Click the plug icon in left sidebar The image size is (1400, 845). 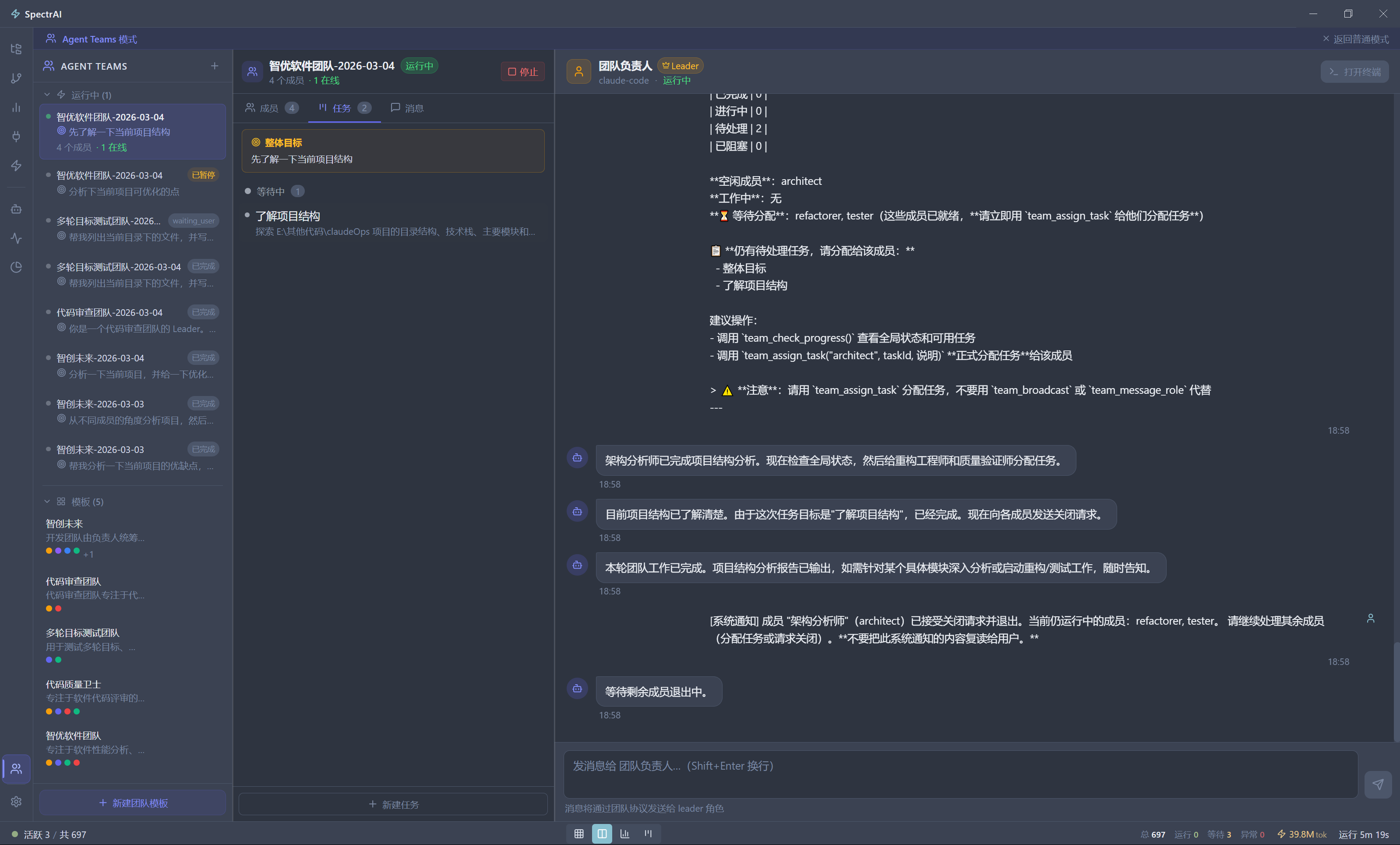click(x=16, y=136)
